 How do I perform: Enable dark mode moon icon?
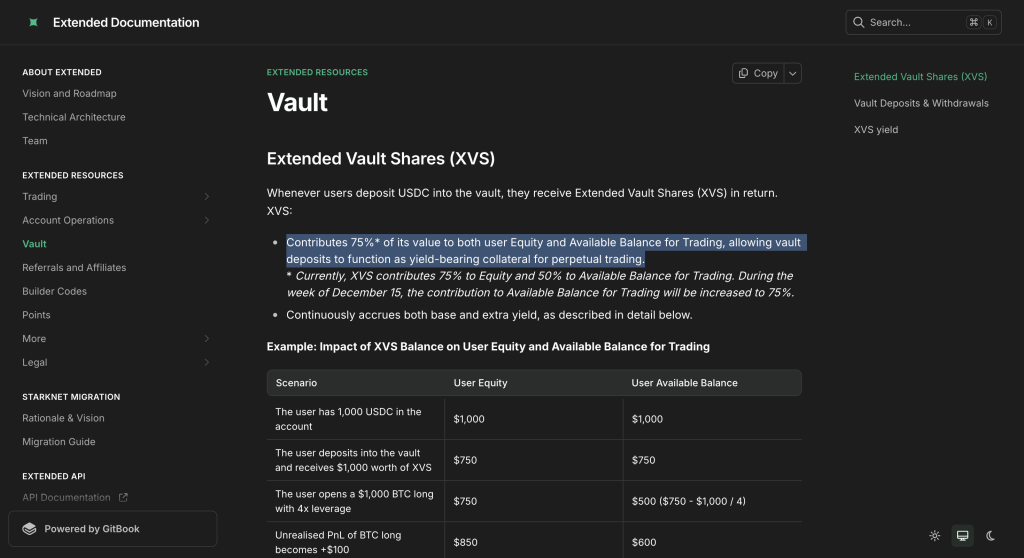click(990, 536)
